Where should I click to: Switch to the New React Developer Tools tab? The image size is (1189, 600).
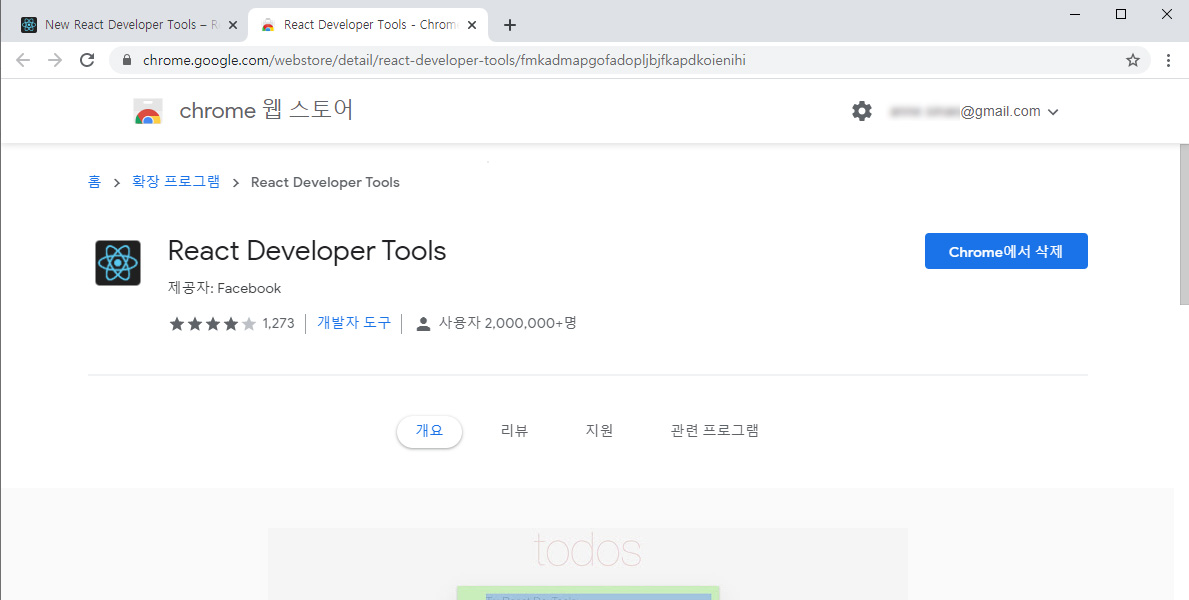(x=130, y=25)
